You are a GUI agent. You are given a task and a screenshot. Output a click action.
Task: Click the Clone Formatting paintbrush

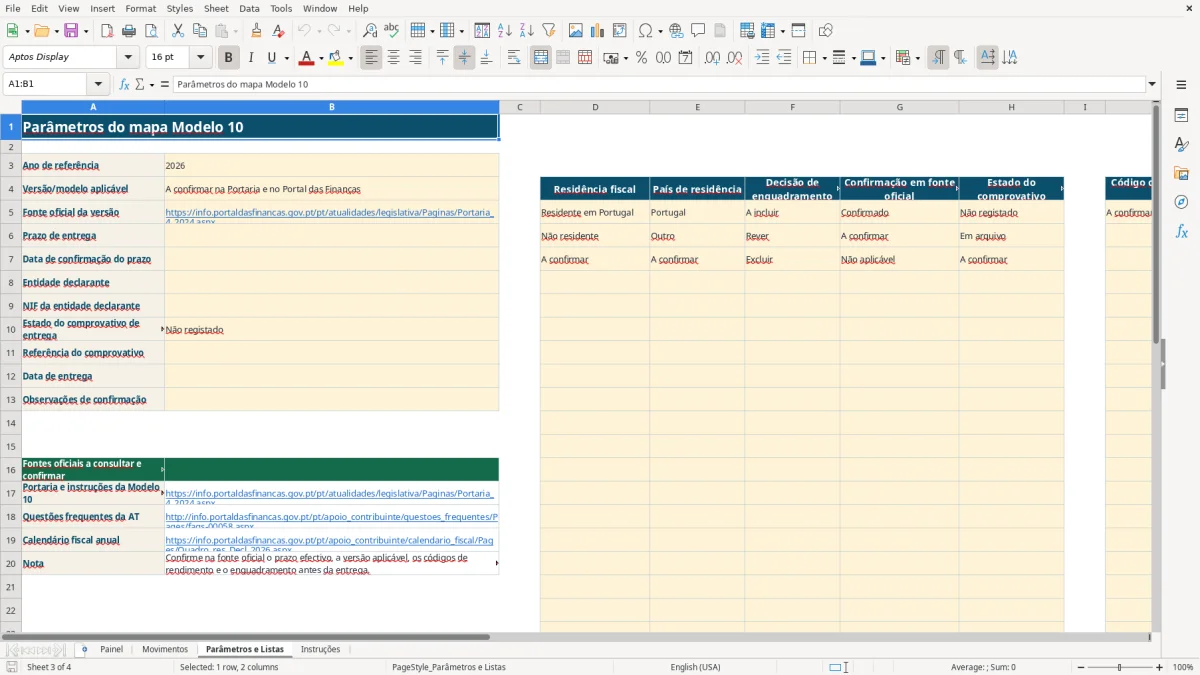pos(257,31)
